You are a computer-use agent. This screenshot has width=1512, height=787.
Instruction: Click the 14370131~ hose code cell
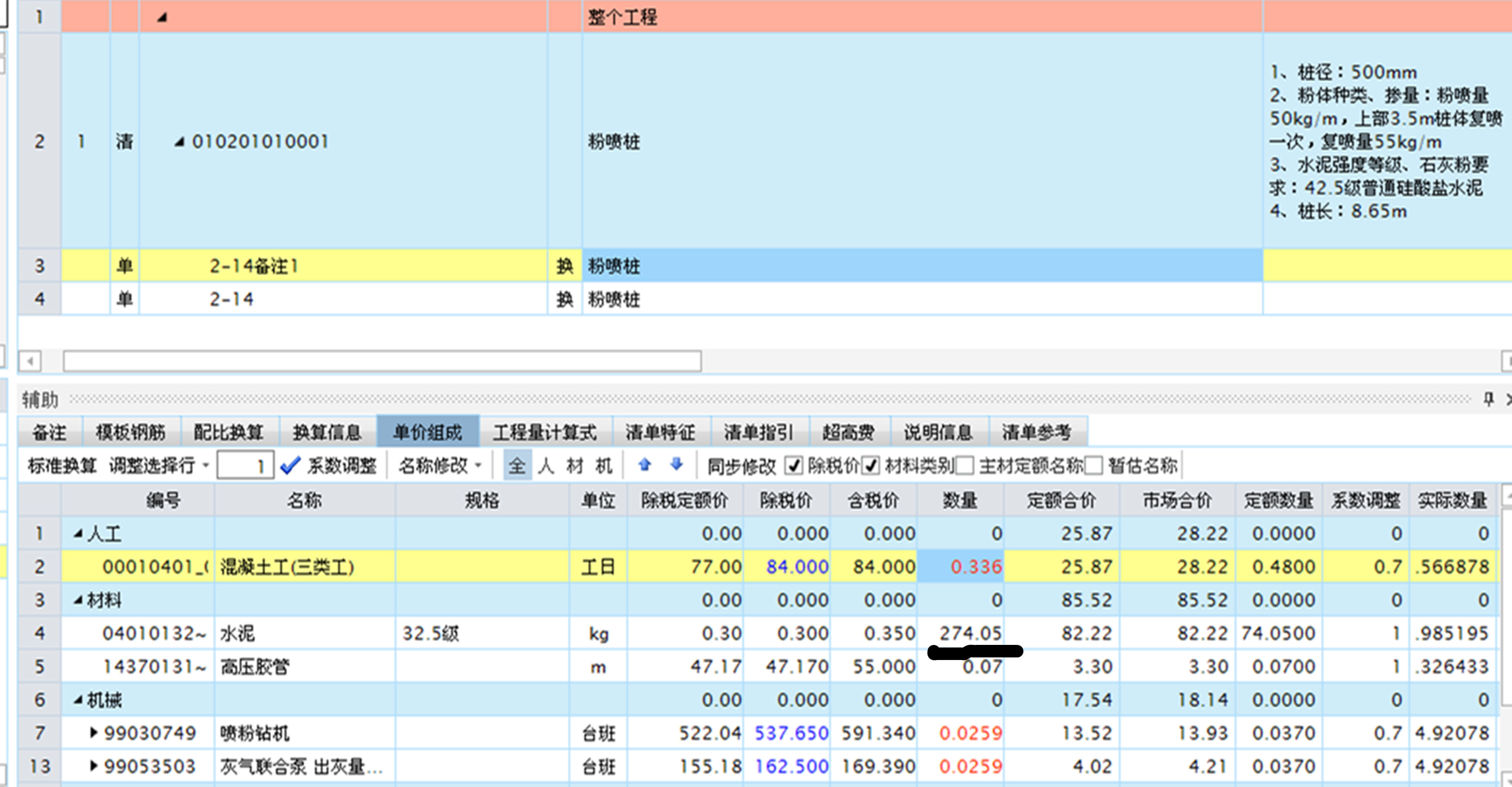coord(137,666)
